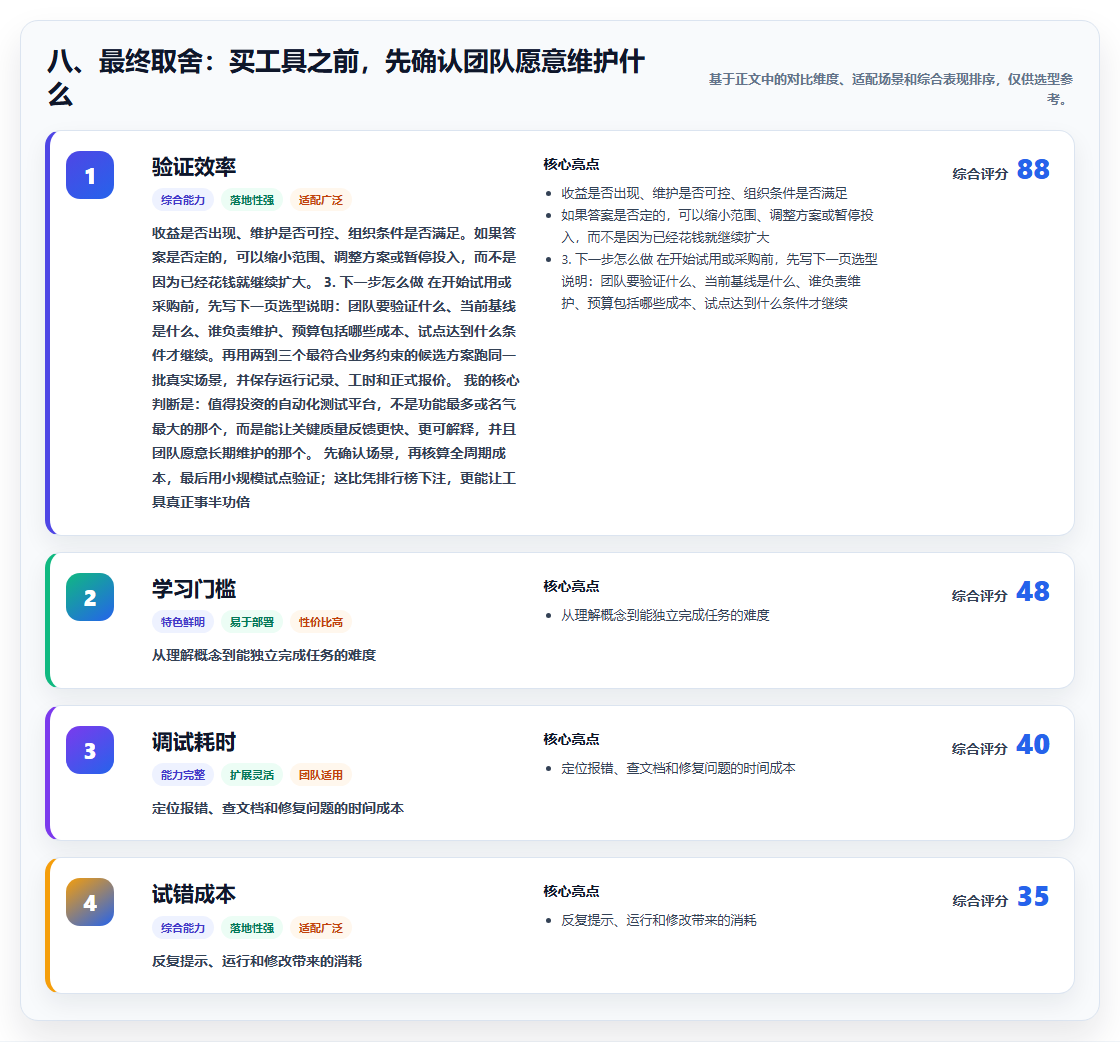Image resolution: width=1120 pixels, height=1042 pixels.
Task: Click bullet 如果答案是否定的
Action: [717, 226]
